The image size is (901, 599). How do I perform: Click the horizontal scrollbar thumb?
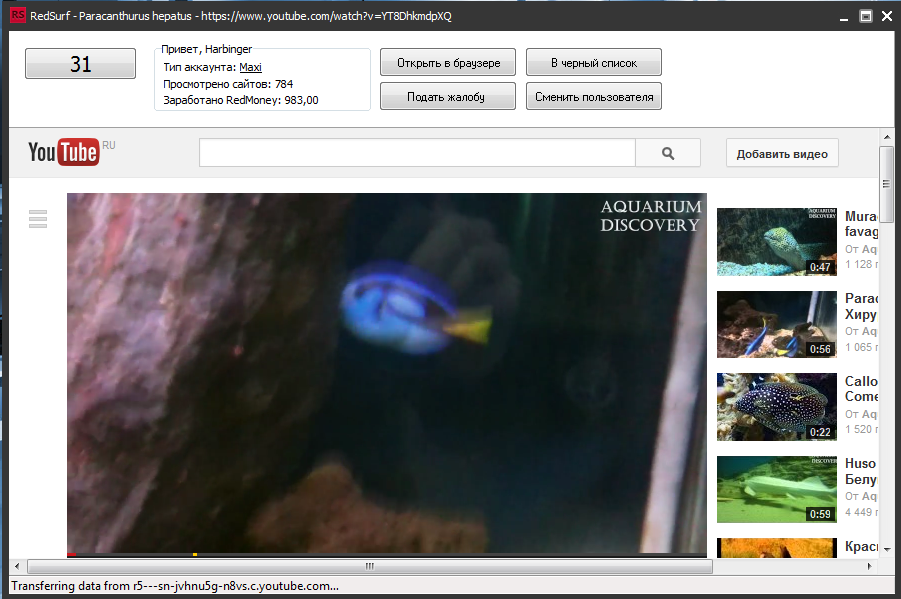(x=370, y=566)
